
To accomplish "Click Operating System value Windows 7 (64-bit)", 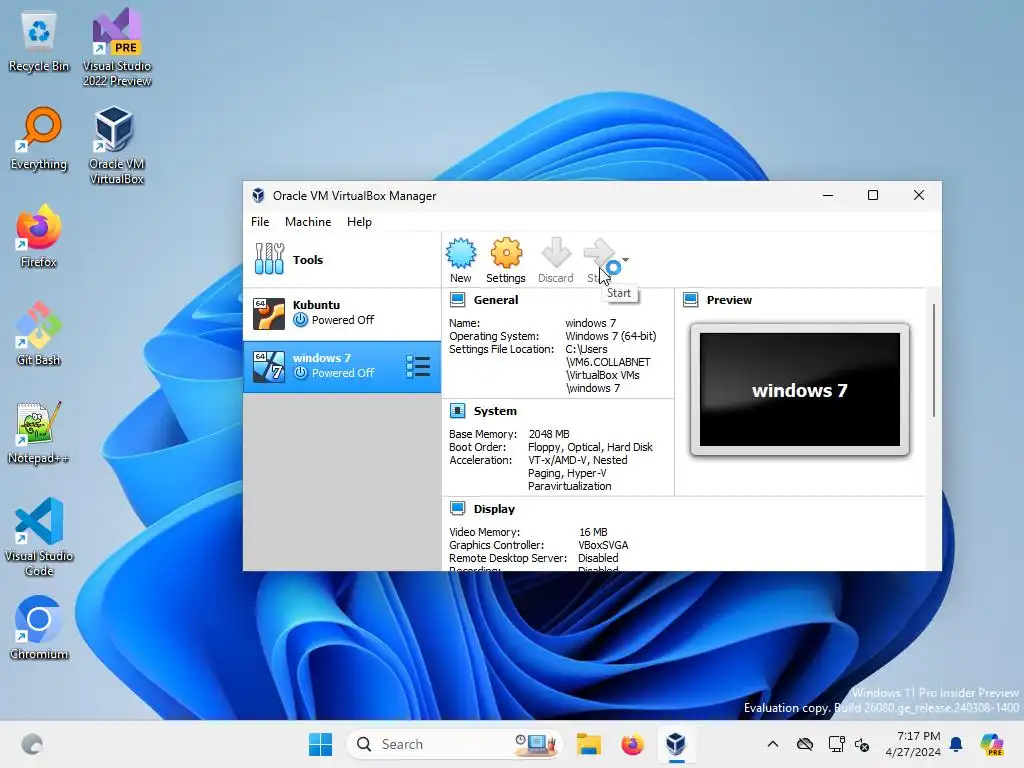I will tap(611, 336).
